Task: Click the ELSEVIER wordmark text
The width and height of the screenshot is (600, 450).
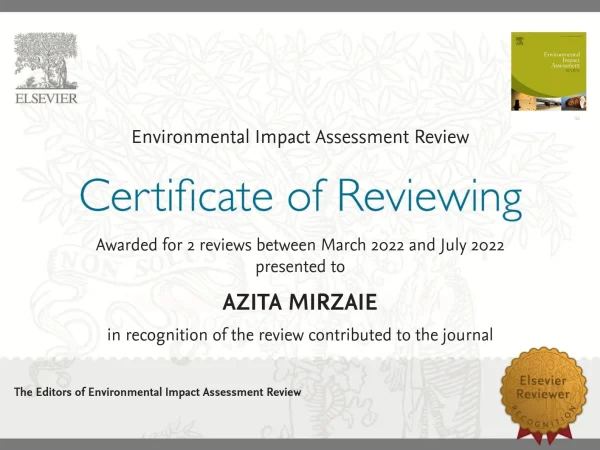Action: coord(46,98)
